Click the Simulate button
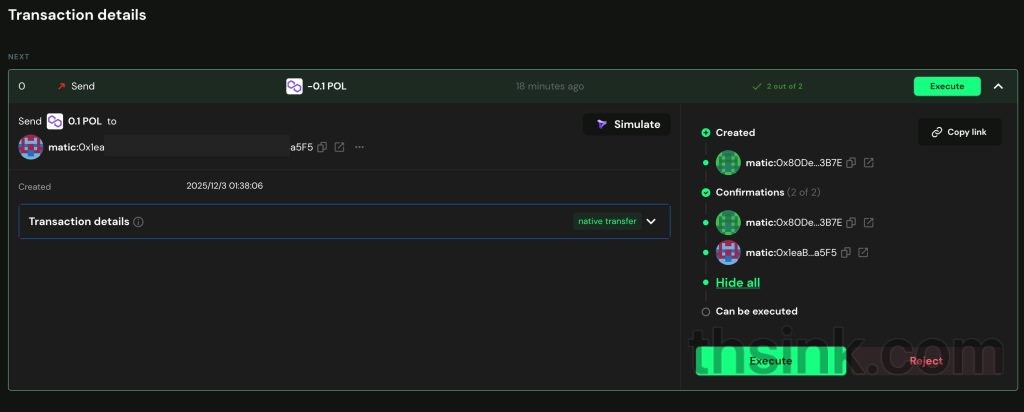 tap(627, 124)
